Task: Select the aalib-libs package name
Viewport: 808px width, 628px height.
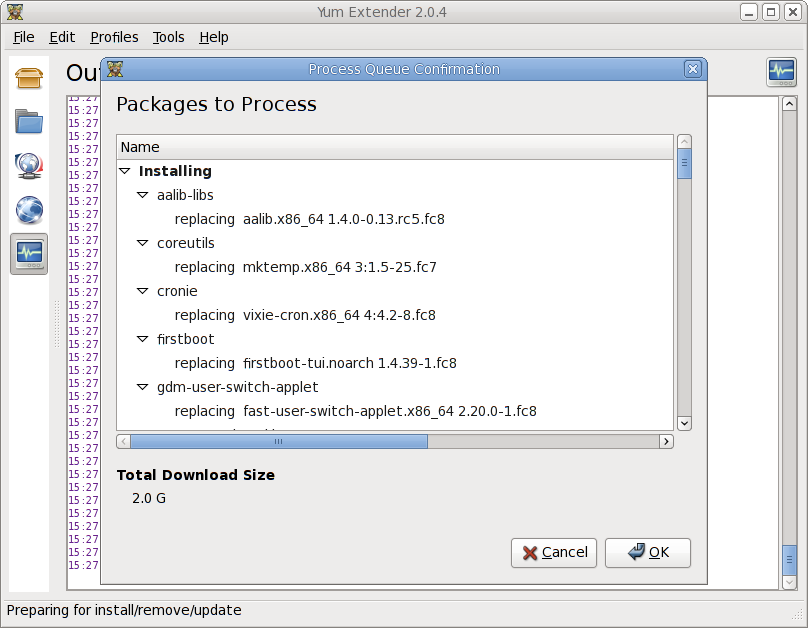Action: tap(185, 195)
